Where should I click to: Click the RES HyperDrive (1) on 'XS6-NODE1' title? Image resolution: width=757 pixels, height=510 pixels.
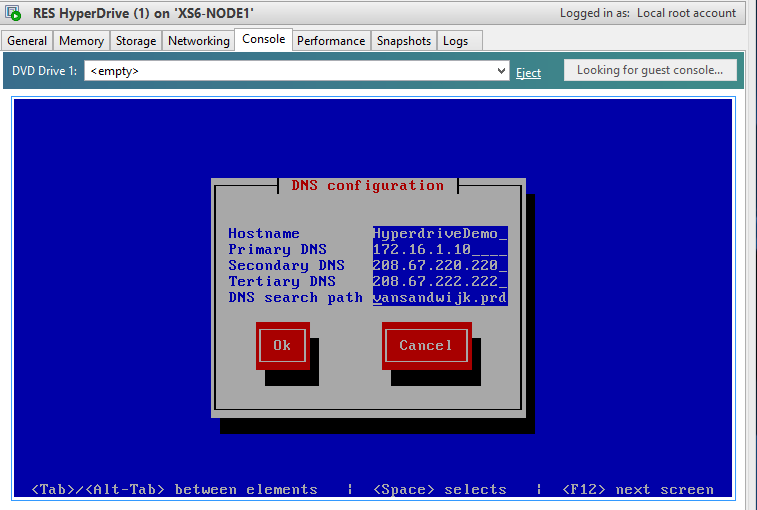pos(143,13)
